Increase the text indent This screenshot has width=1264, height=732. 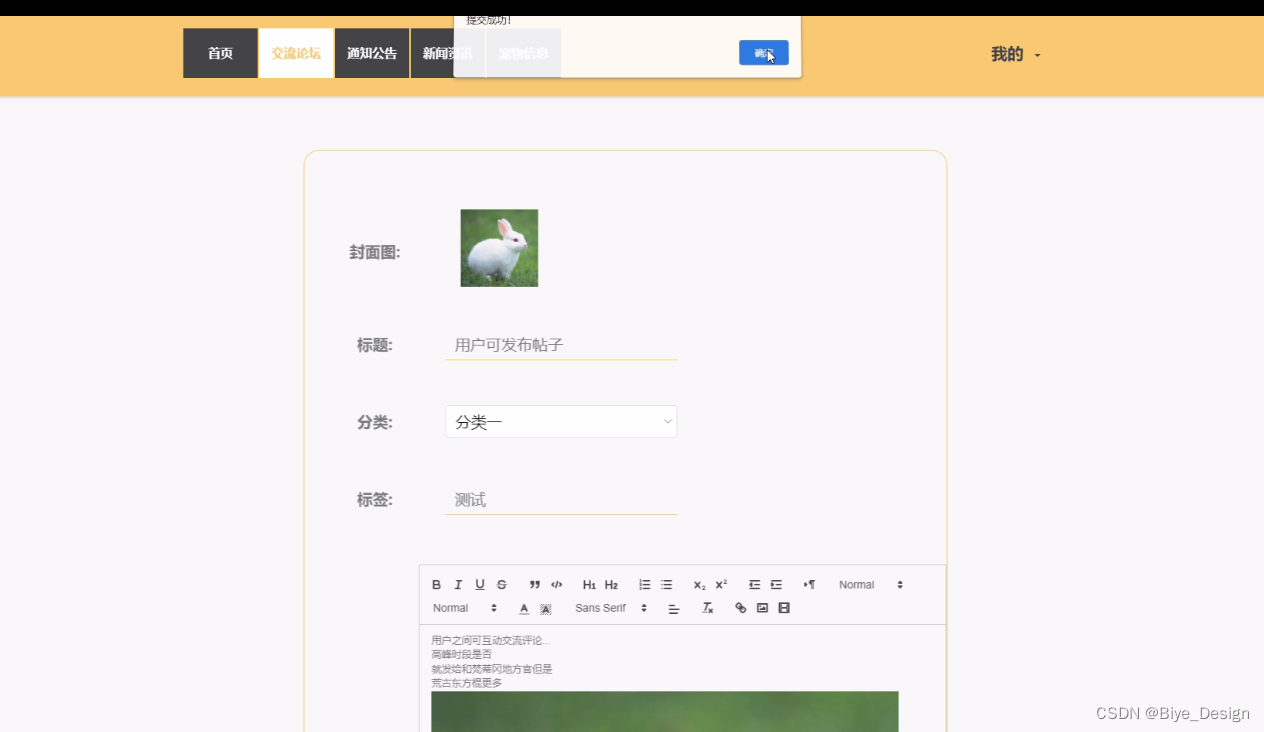[776, 585]
